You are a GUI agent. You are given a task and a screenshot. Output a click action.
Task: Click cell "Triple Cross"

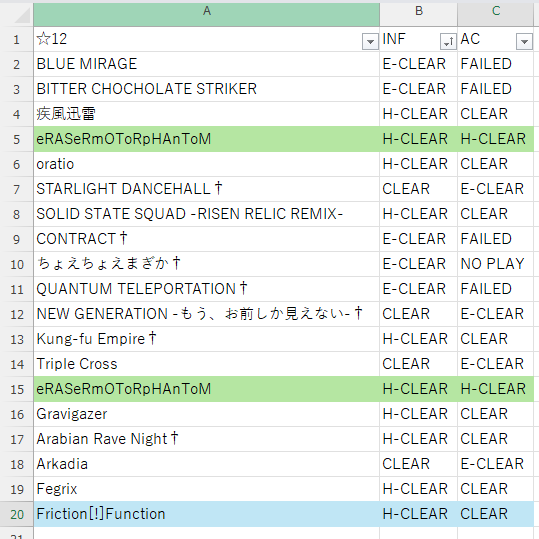point(207,364)
